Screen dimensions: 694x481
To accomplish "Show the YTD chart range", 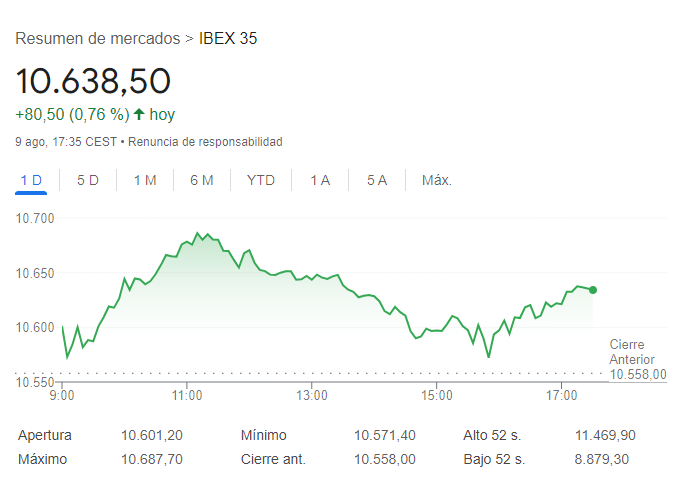I will [x=261, y=181].
